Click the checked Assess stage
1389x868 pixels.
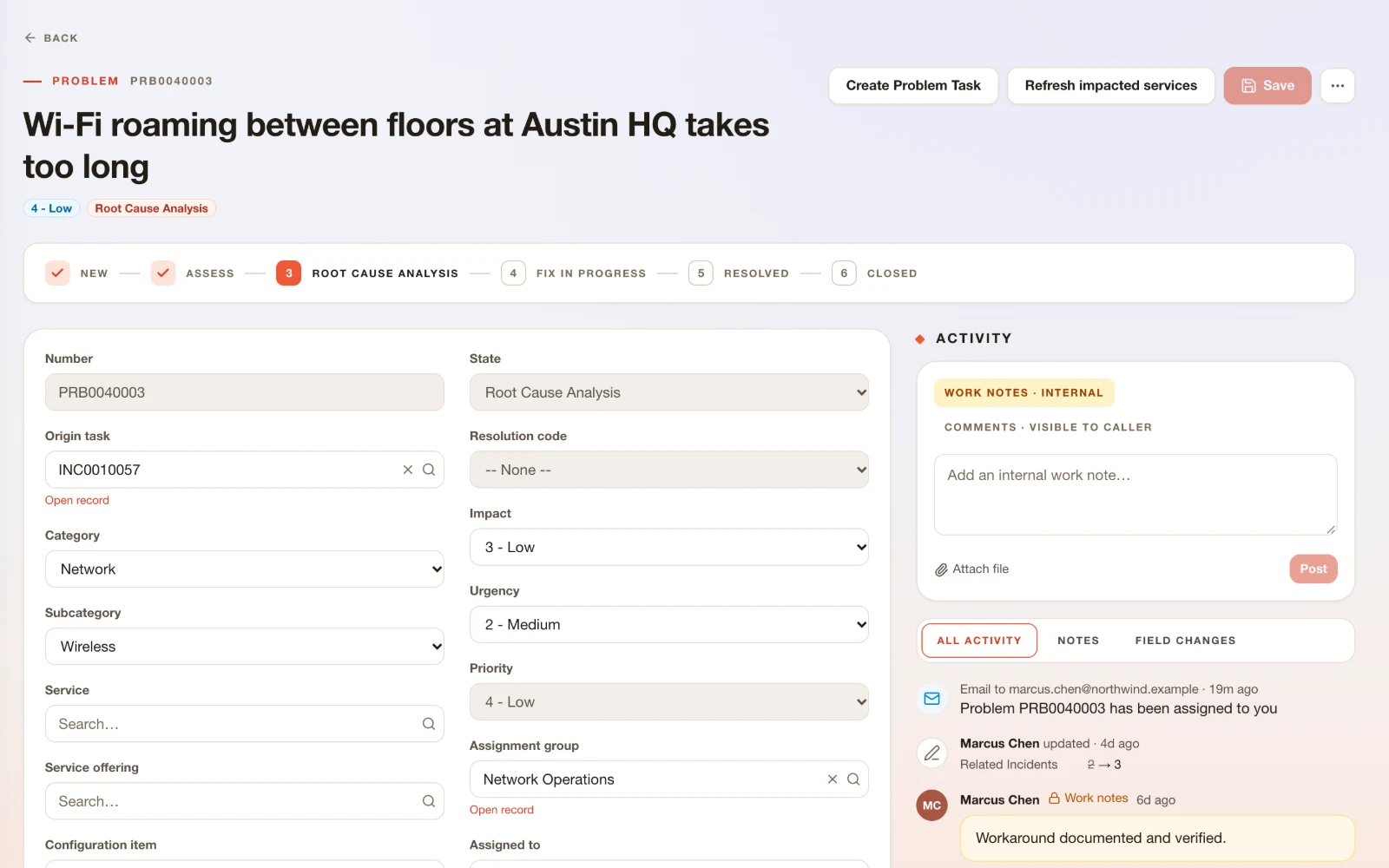[193, 273]
